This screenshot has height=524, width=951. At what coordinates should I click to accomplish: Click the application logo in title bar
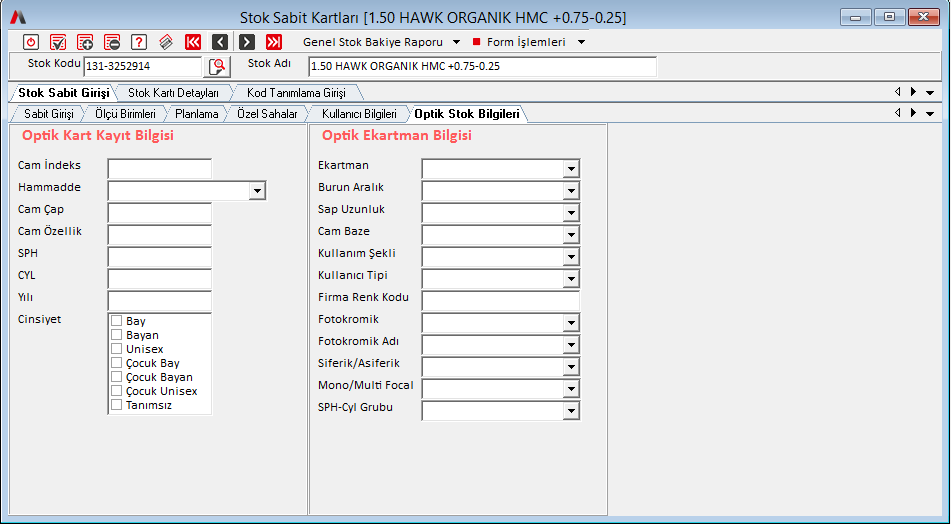coord(18,17)
